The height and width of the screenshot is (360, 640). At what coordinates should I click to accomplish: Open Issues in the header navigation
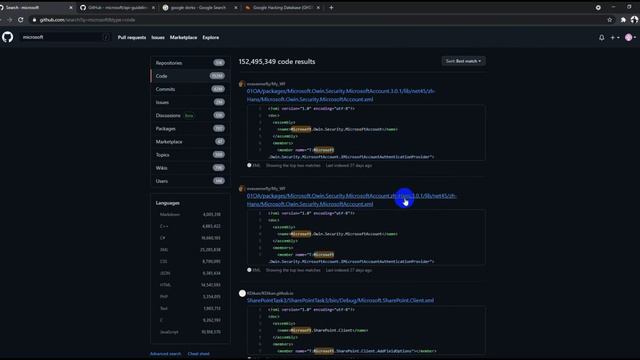tap(158, 38)
